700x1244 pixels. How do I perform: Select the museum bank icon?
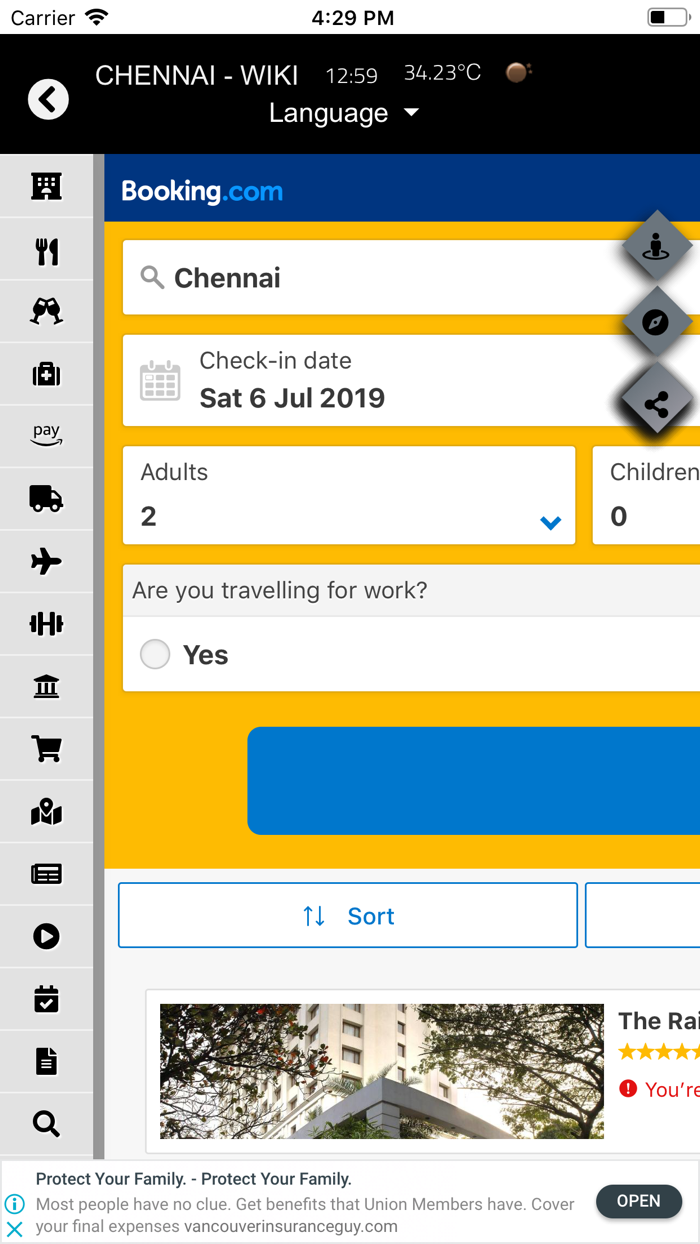[x=46, y=686]
